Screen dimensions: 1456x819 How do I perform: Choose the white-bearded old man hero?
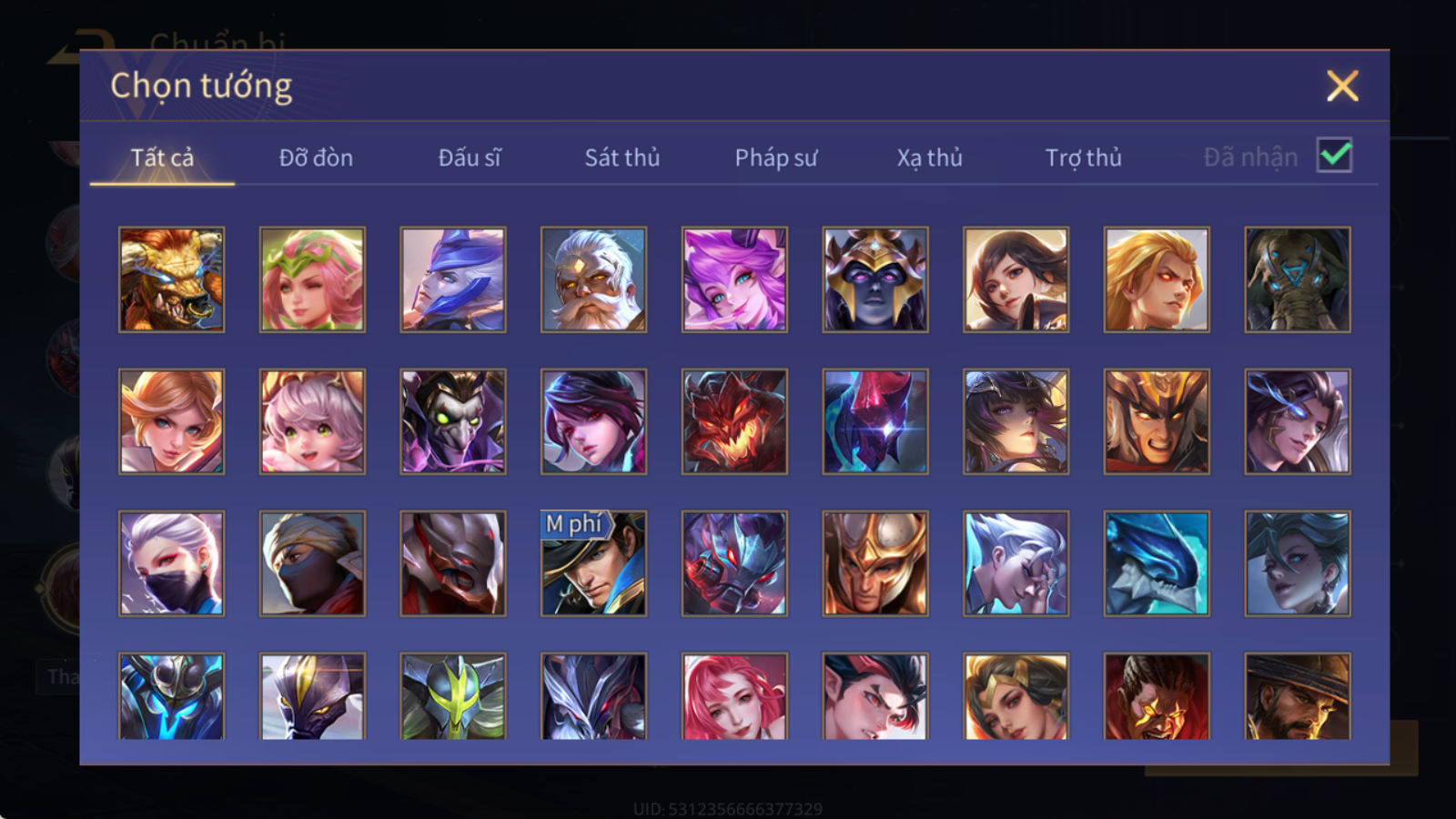(593, 279)
